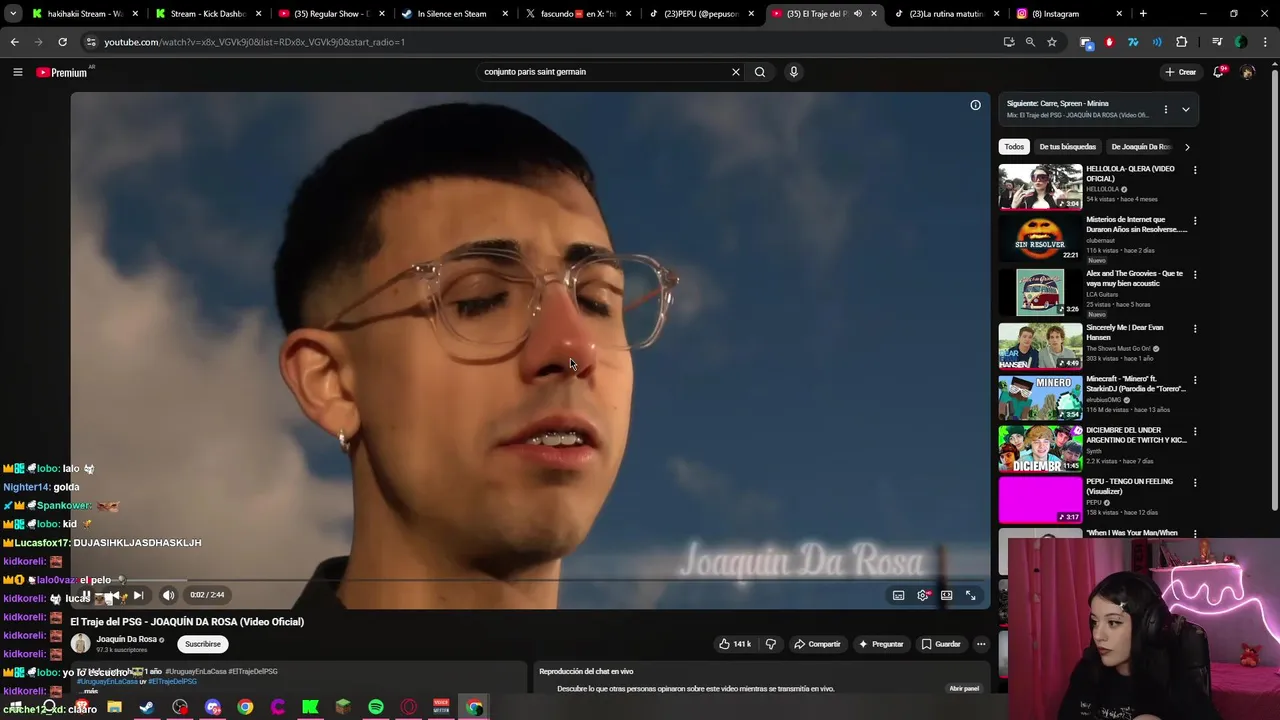Go back in browser history

point(14,42)
